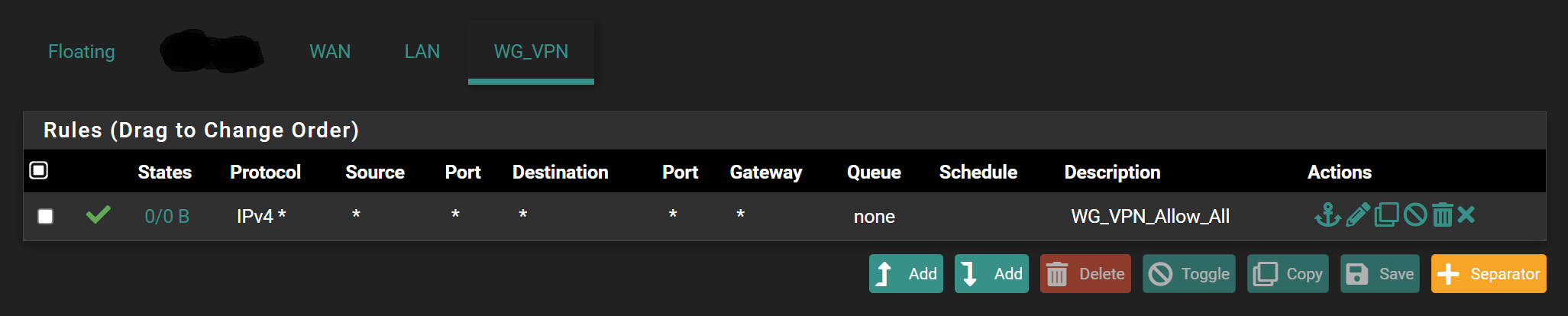
Task: Click the anchor icon for WG_VPN_Allow_All rule
Action: point(1327,215)
